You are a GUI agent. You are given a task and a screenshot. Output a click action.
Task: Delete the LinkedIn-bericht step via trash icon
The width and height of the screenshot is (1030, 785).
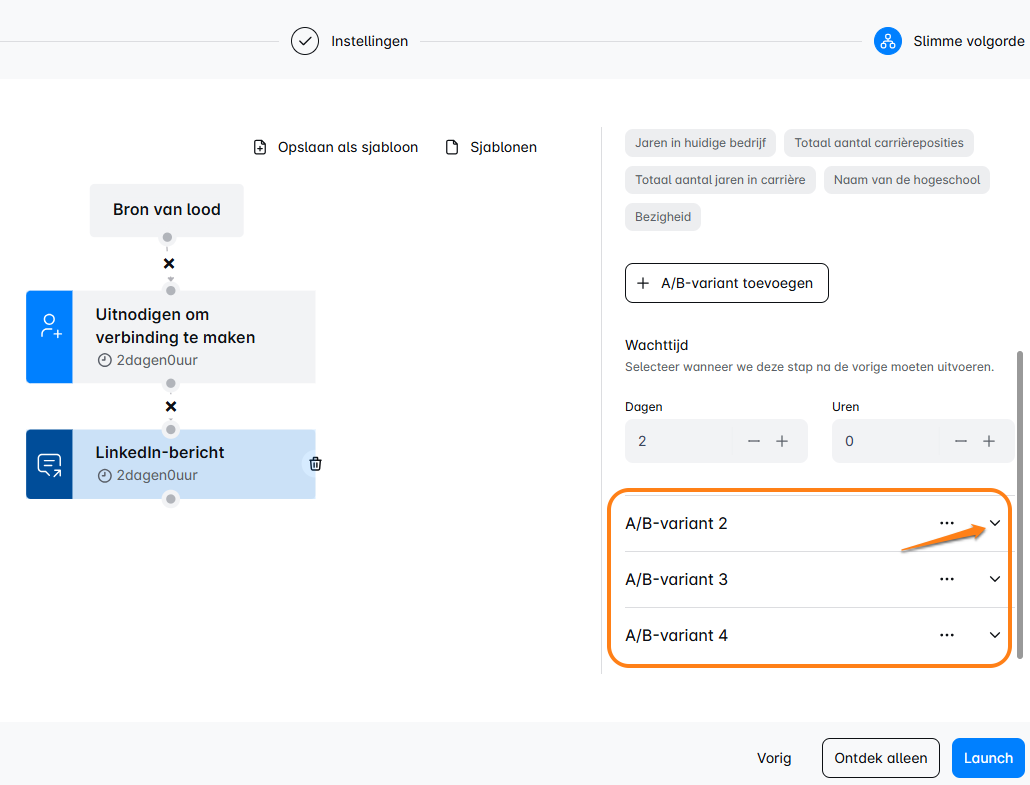(315, 464)
